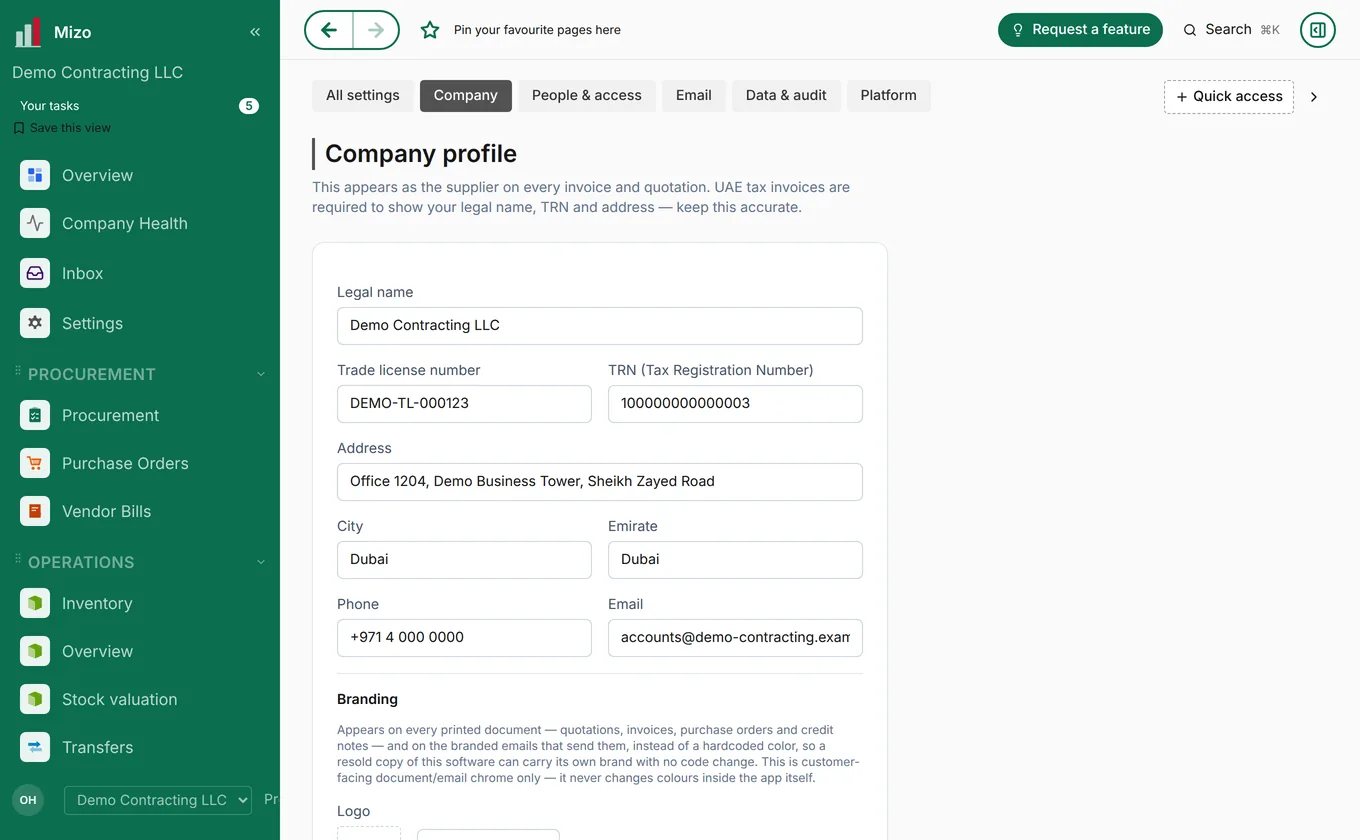Image resolution: width=1360 pixels, height=840 pixels.
Task: Click the OH user avatar
Action: click(x=28, y=800)
